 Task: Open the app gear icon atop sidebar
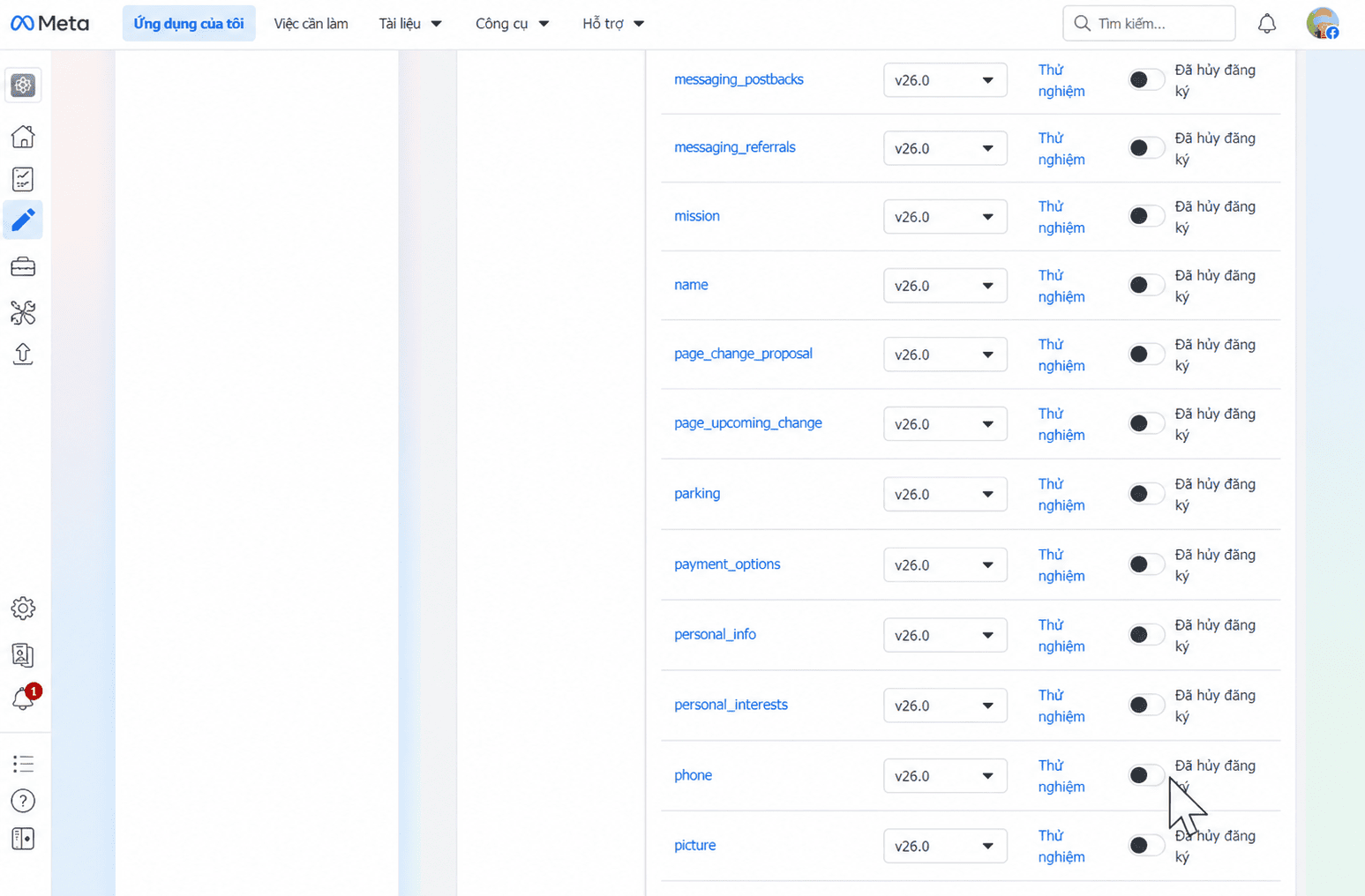point(23,86)
